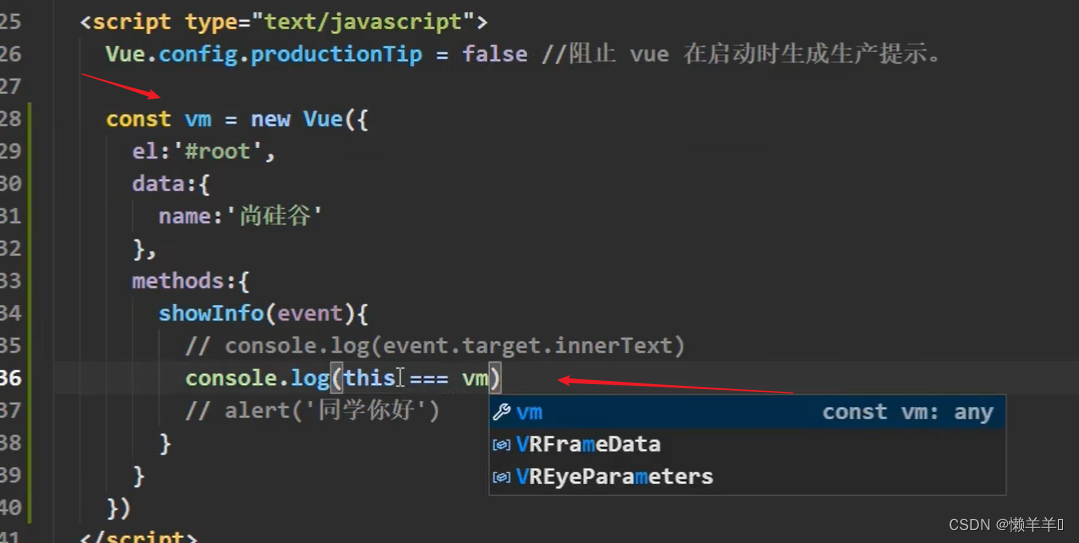Select the vm entry in the autocomplete list
Screen dimensions: 1079x543
[x=530, y=412]
